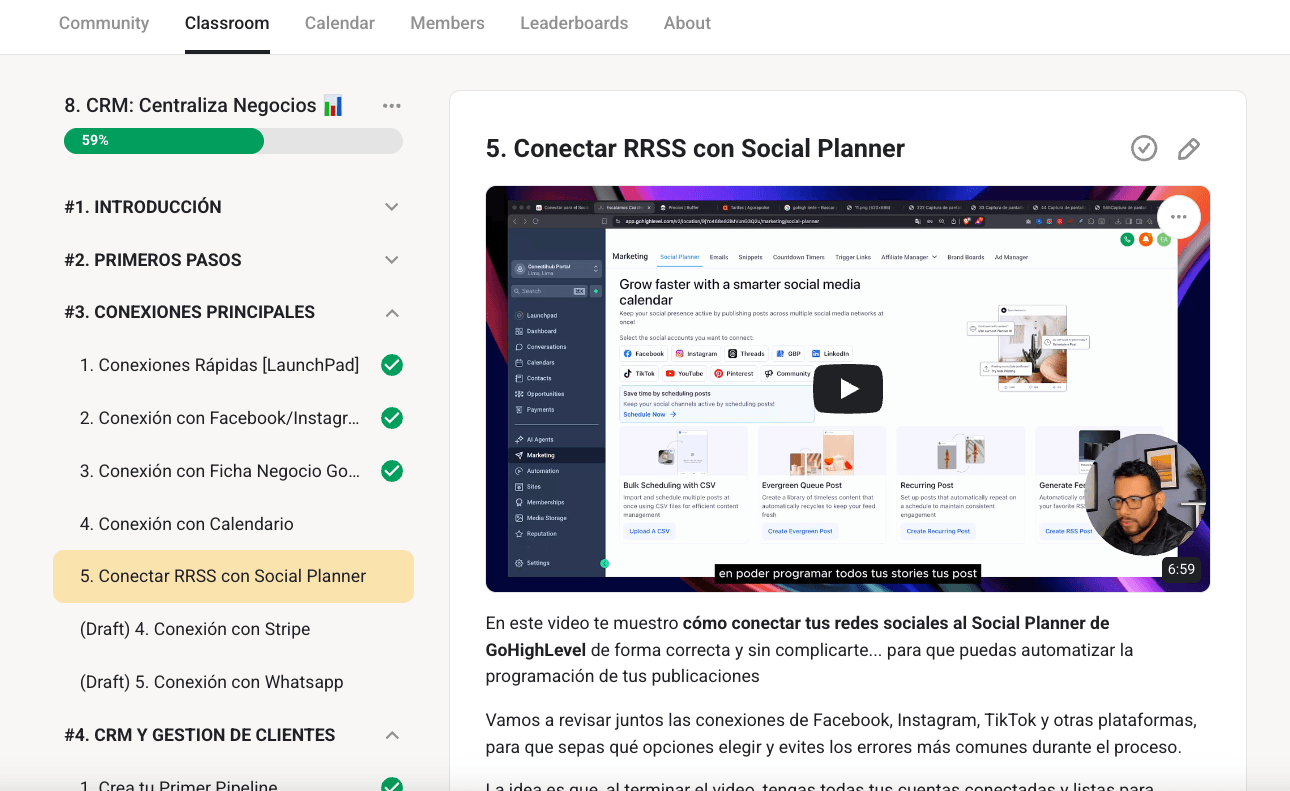Collapse the #4. CRM Y GESTION DE CLIENTES chevron

coord(392,735)
